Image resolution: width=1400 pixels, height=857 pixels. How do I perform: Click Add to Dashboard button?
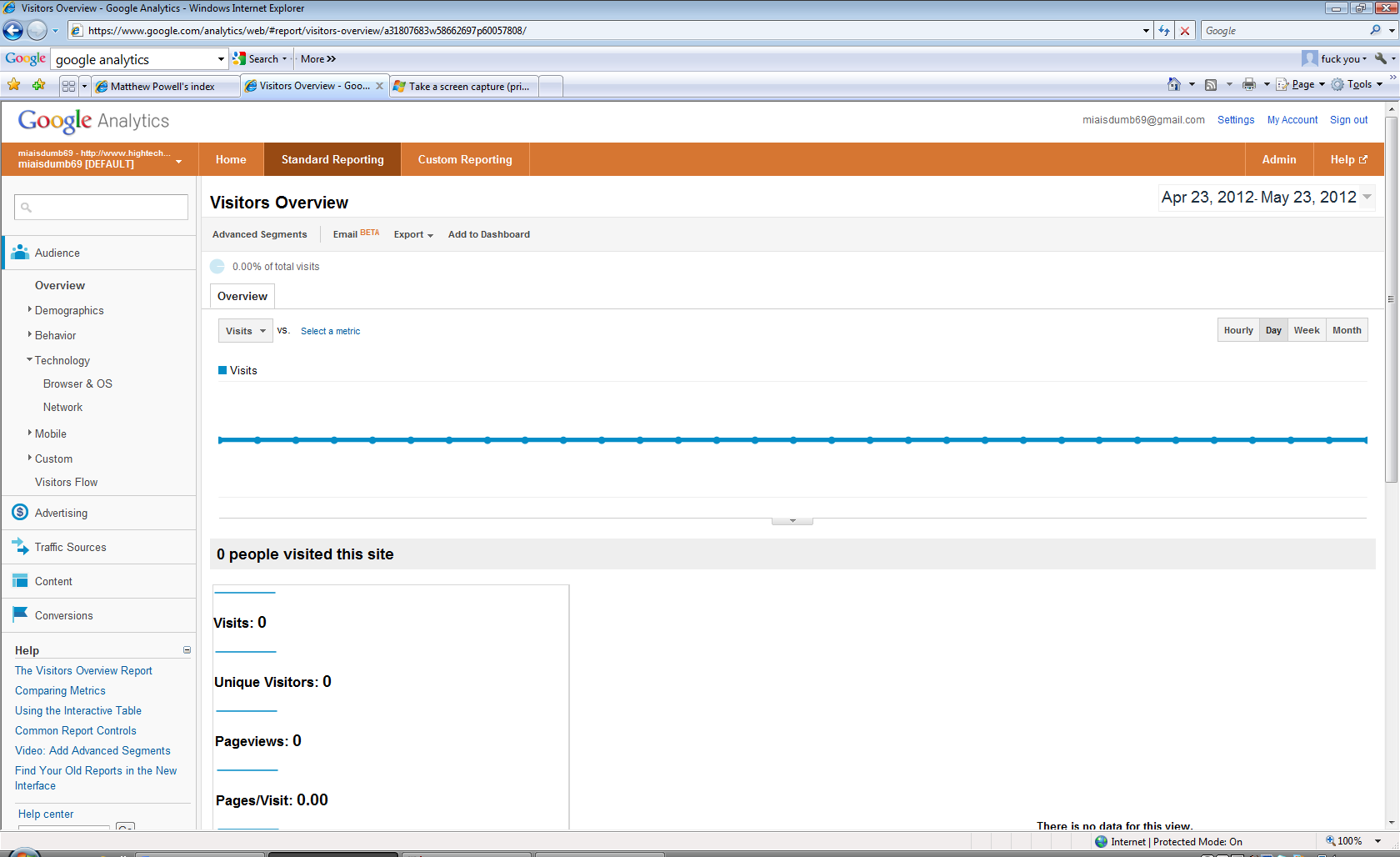488,234
